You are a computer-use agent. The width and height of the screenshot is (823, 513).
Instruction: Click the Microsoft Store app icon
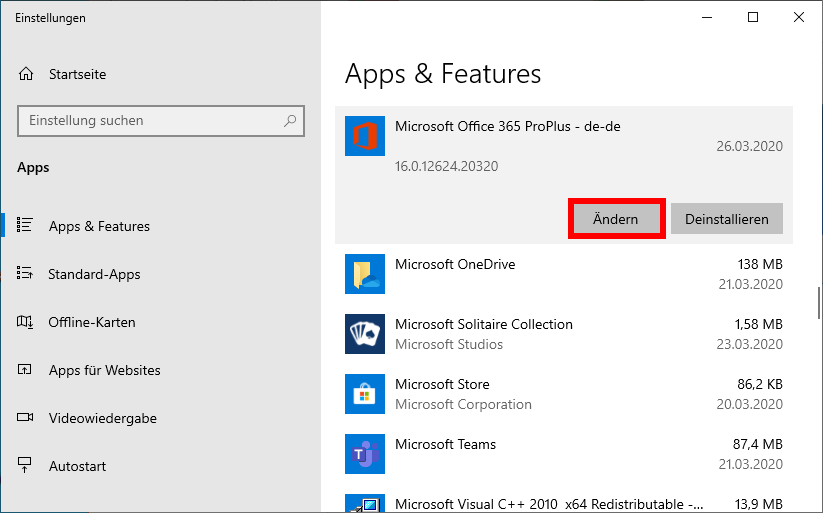point(365,394)
